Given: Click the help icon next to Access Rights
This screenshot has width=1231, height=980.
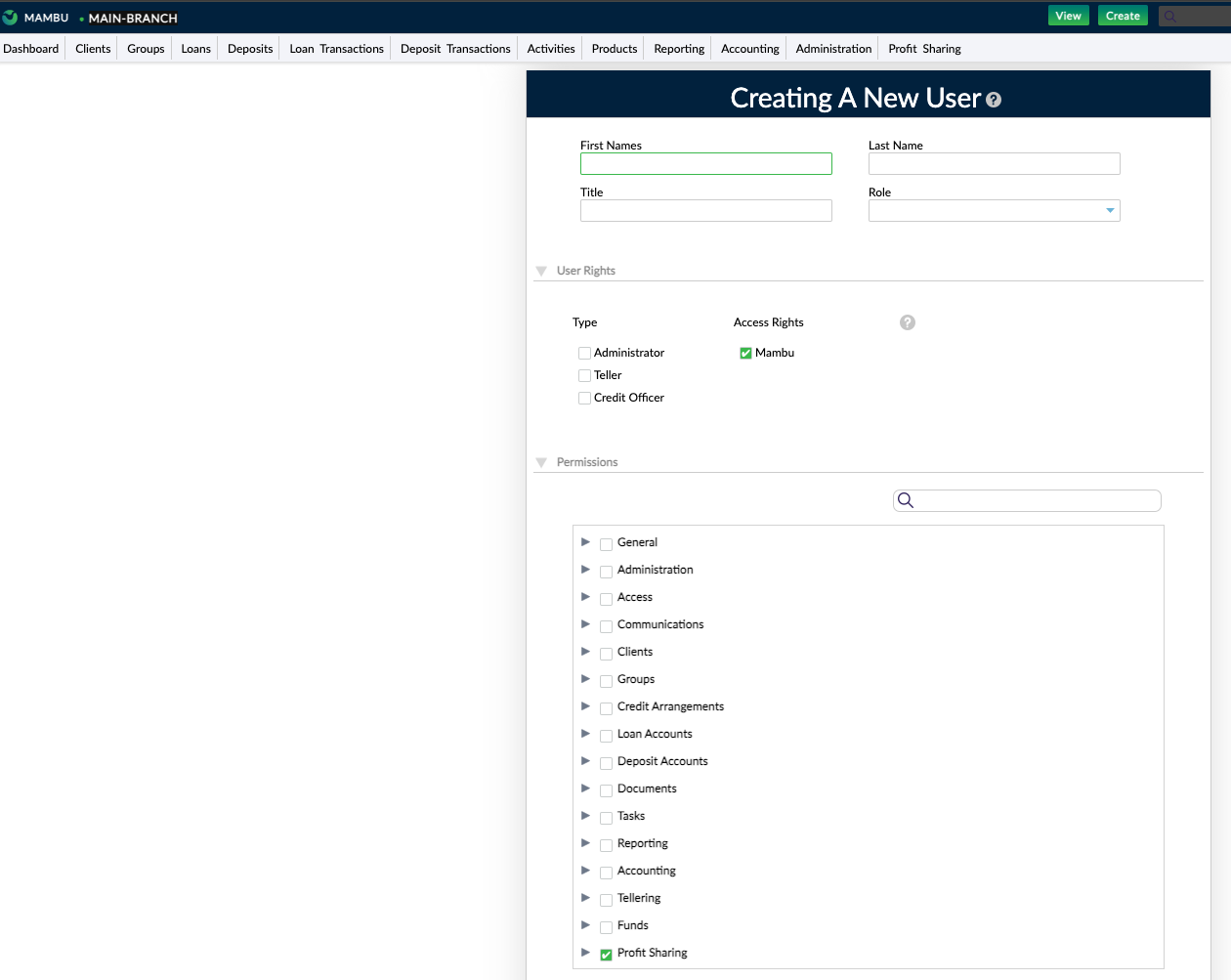Looking at the screenshot, I should (x=907, y=322).
